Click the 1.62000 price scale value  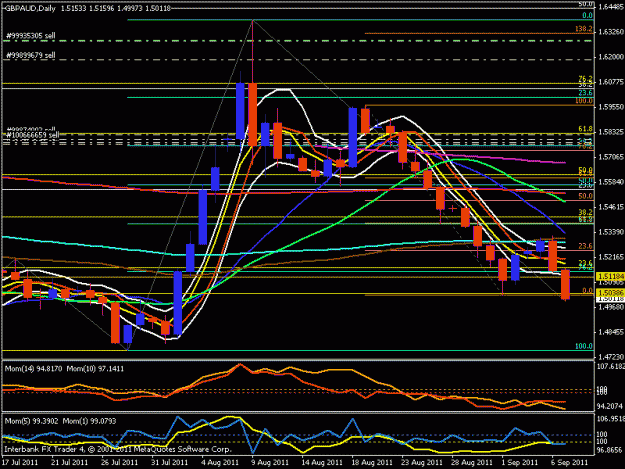[x=611, y=57]
